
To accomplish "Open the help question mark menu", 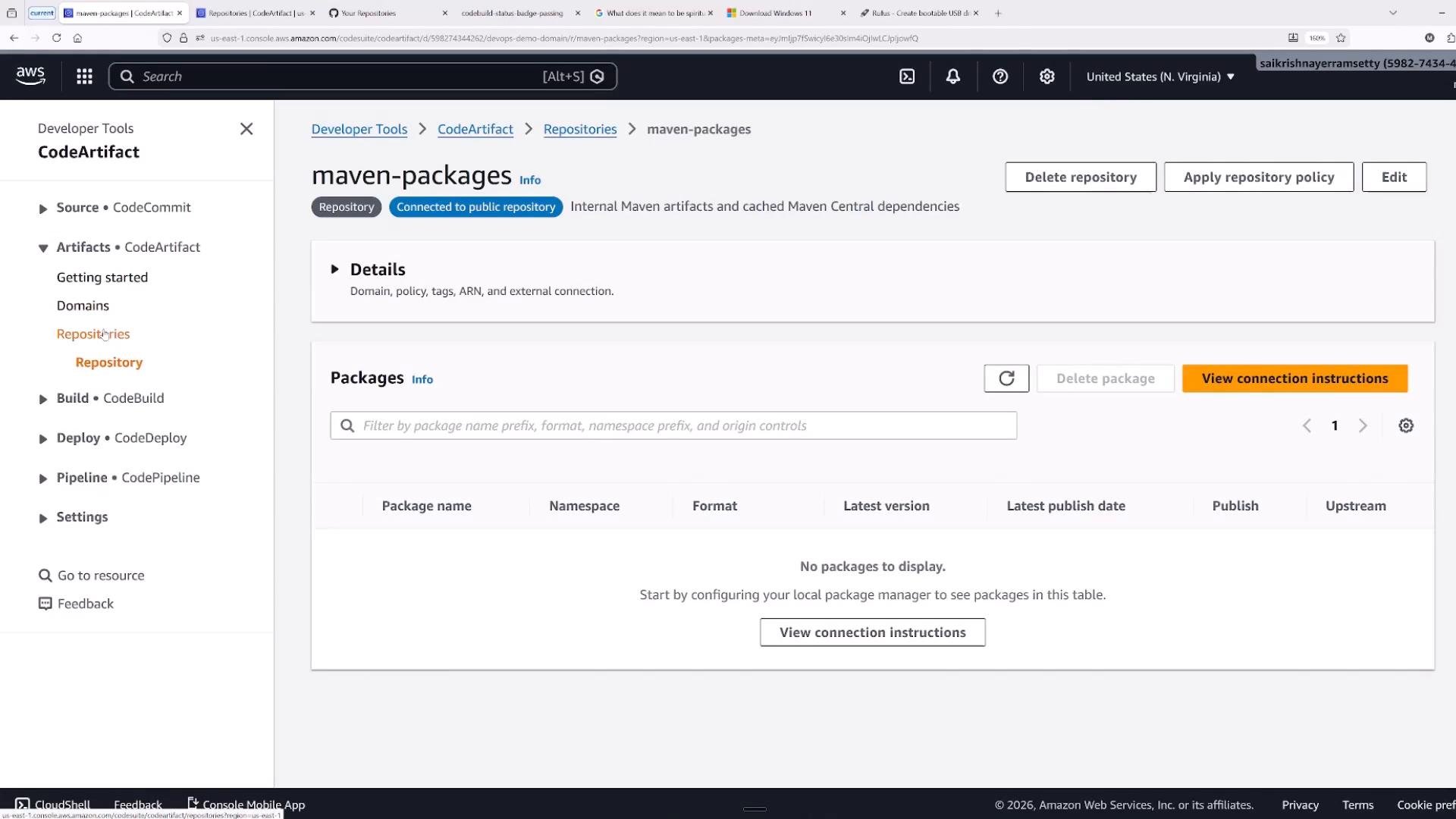I will [x=1000, y=77].
